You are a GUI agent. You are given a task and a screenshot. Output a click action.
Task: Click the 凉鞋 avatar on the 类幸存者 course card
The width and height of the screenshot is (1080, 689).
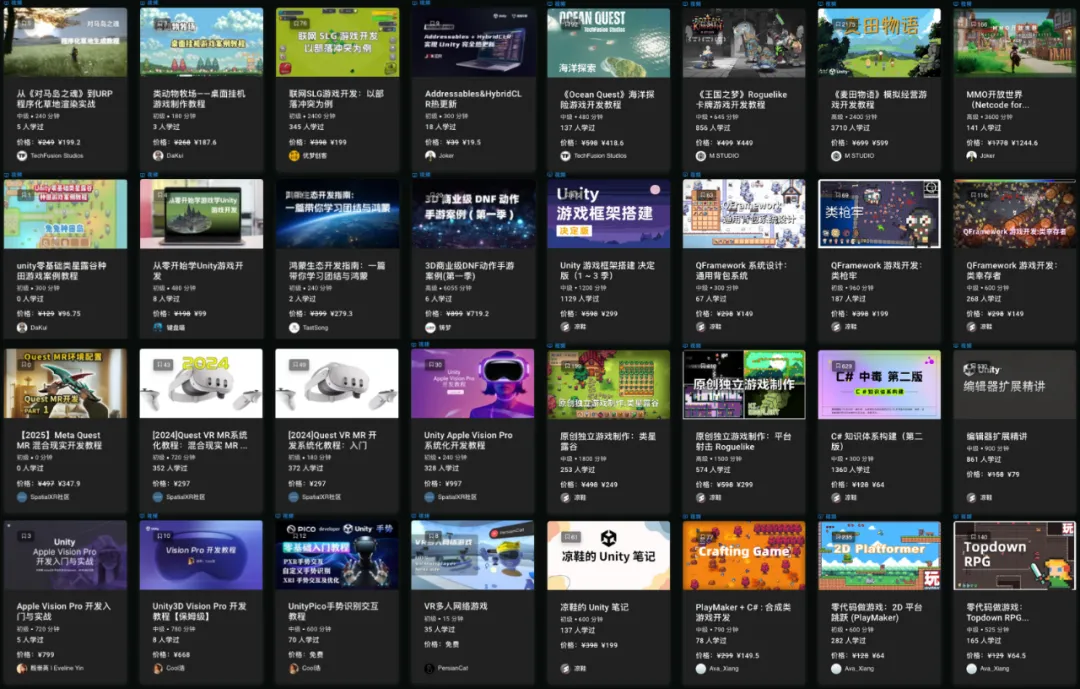(x=972, y=327)
